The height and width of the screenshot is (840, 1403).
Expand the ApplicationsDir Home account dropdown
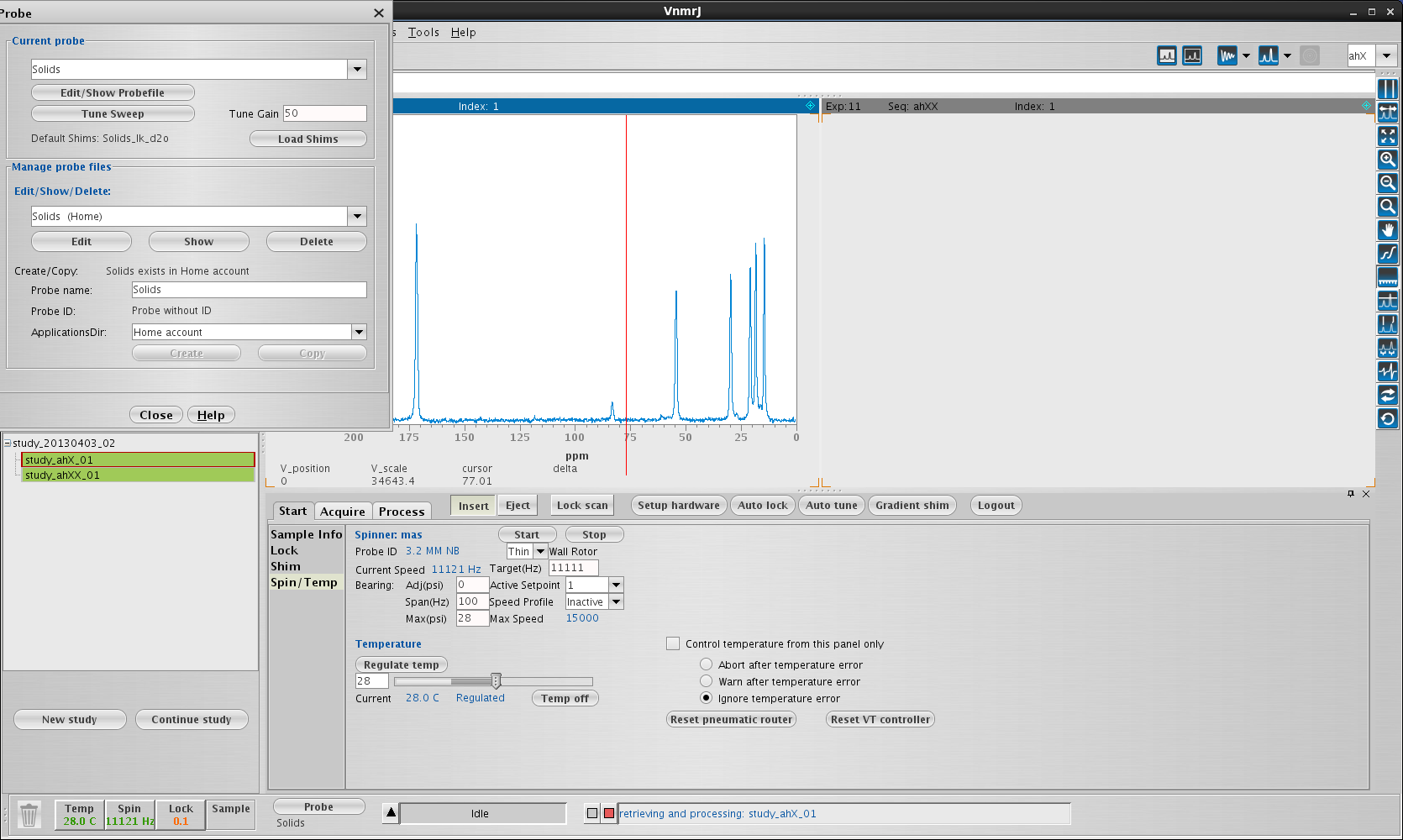359,333
